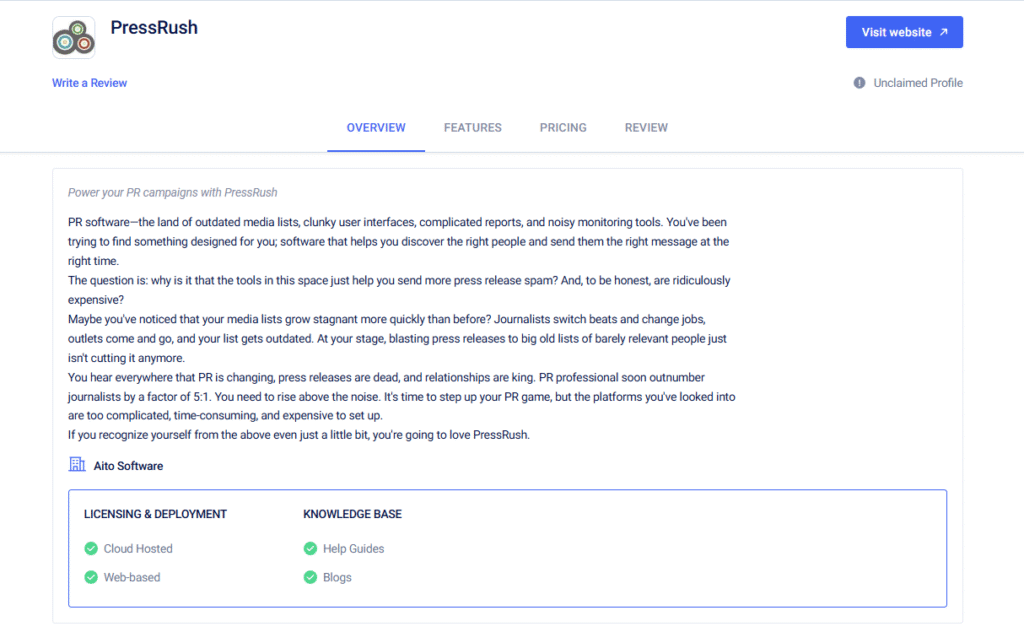Open the Write a Review link
Viewport: 1024px width, 632px height.
(x=90, y=83)
